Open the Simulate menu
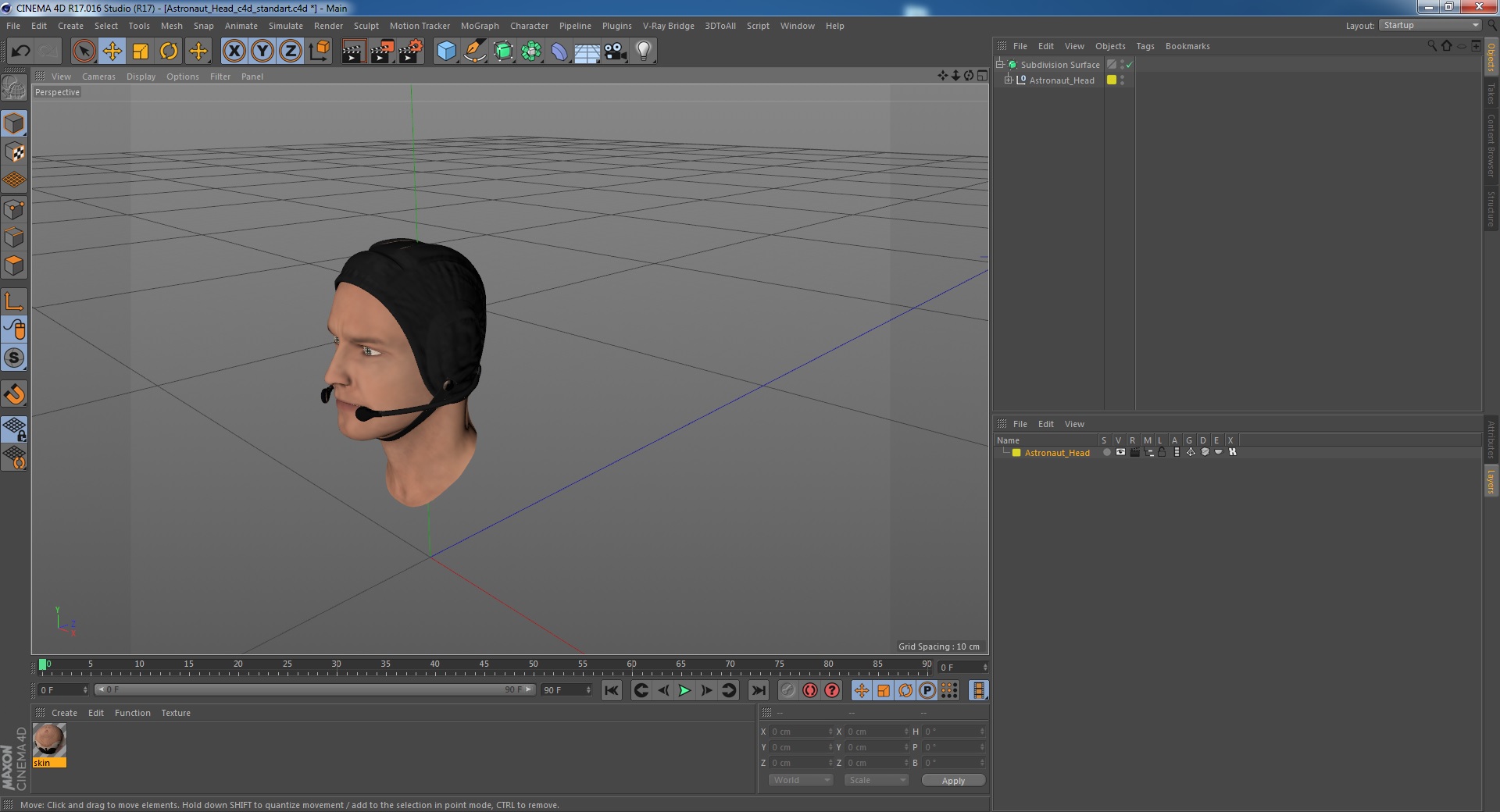 tap(285, 26)
